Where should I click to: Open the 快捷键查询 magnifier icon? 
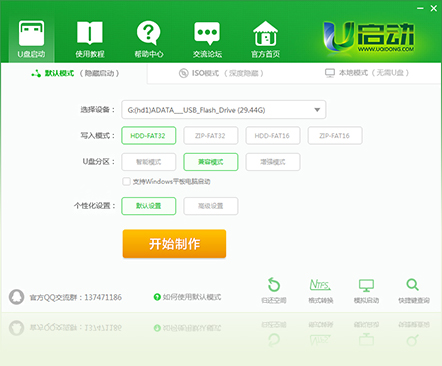[413, 285]
